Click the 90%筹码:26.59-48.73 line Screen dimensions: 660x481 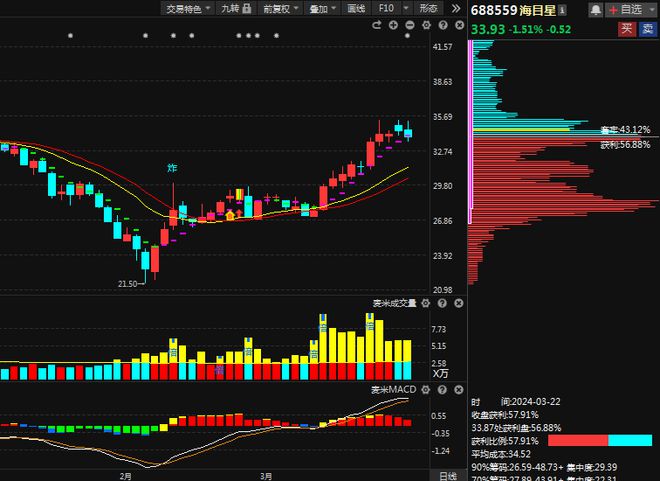[517, 467]
